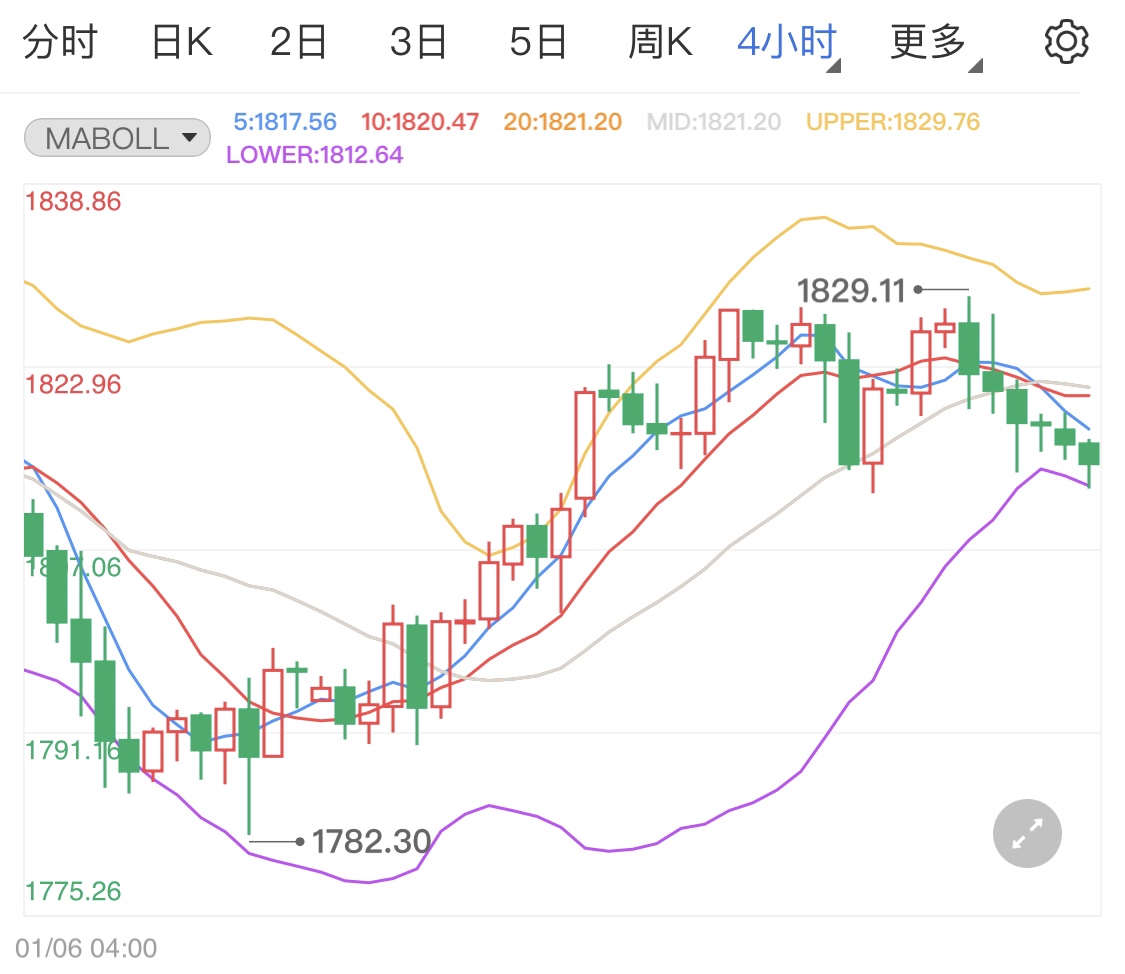
Task: Expand chart to fullscreen with arrow button
Action: coord(1027,833)
